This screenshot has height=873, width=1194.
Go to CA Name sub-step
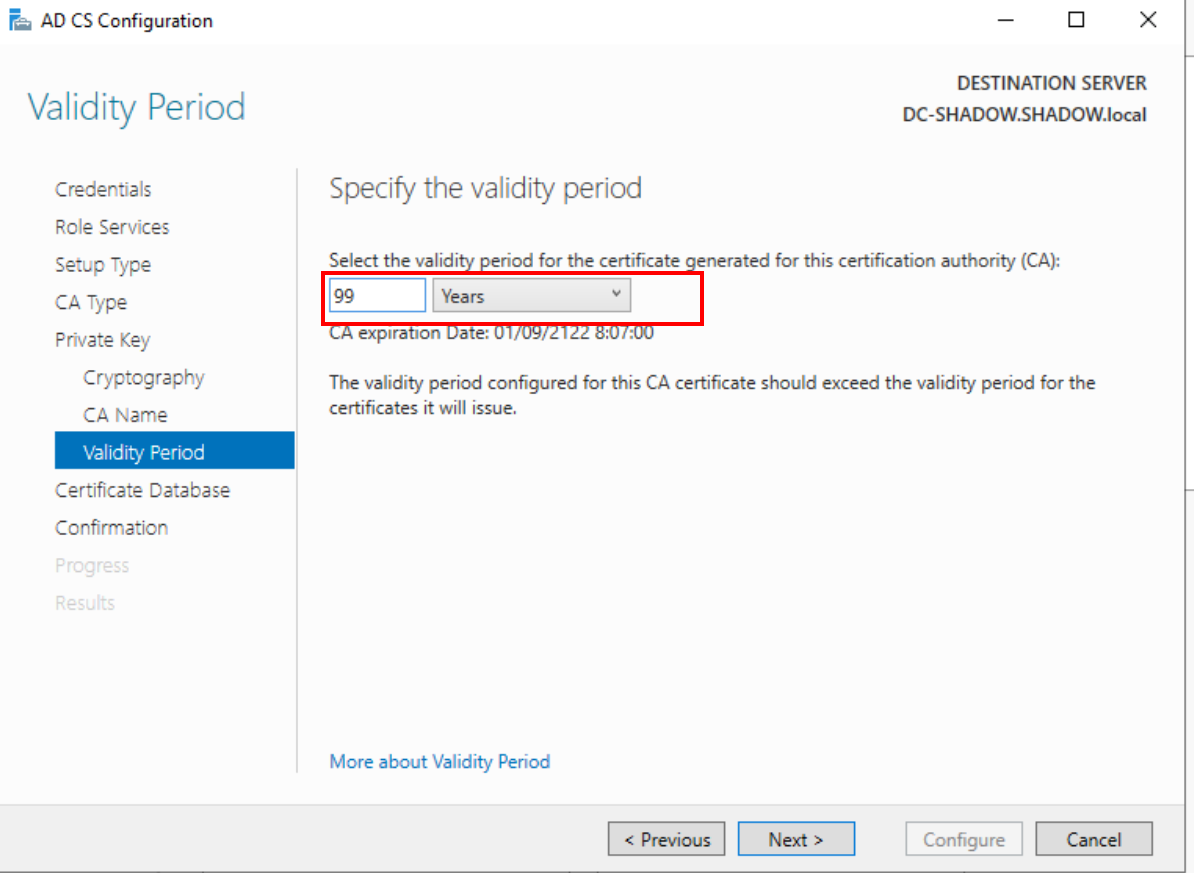coord(125,415)
